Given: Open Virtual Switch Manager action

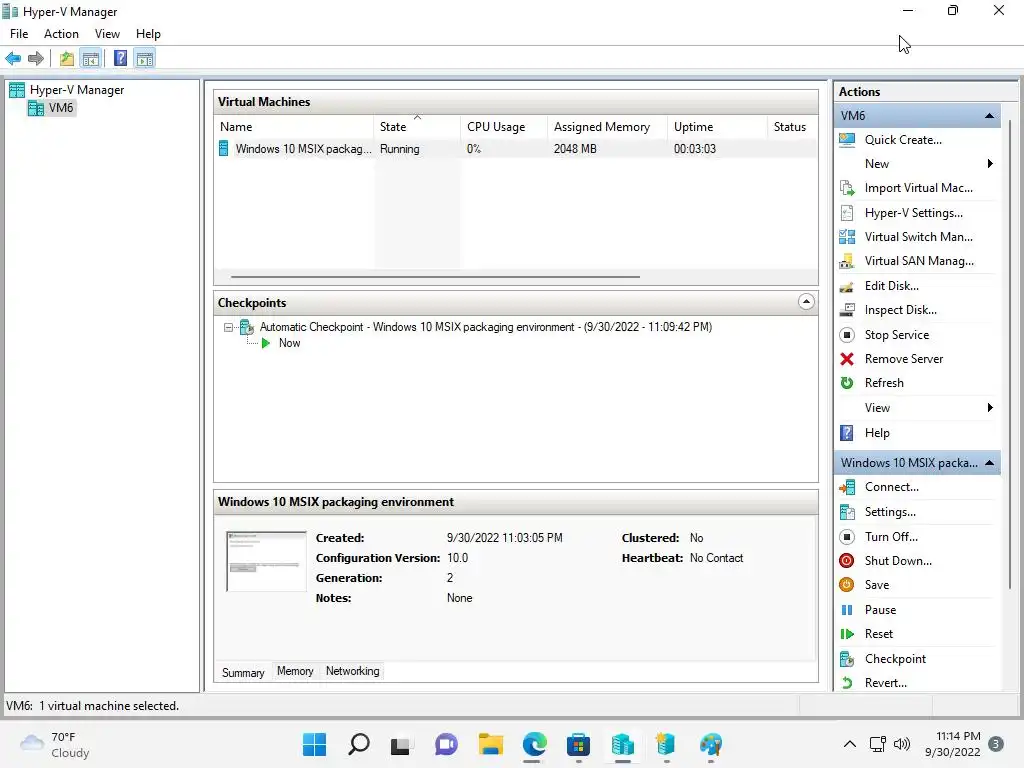Looking at the screenshot, I should tap(918, 237).
